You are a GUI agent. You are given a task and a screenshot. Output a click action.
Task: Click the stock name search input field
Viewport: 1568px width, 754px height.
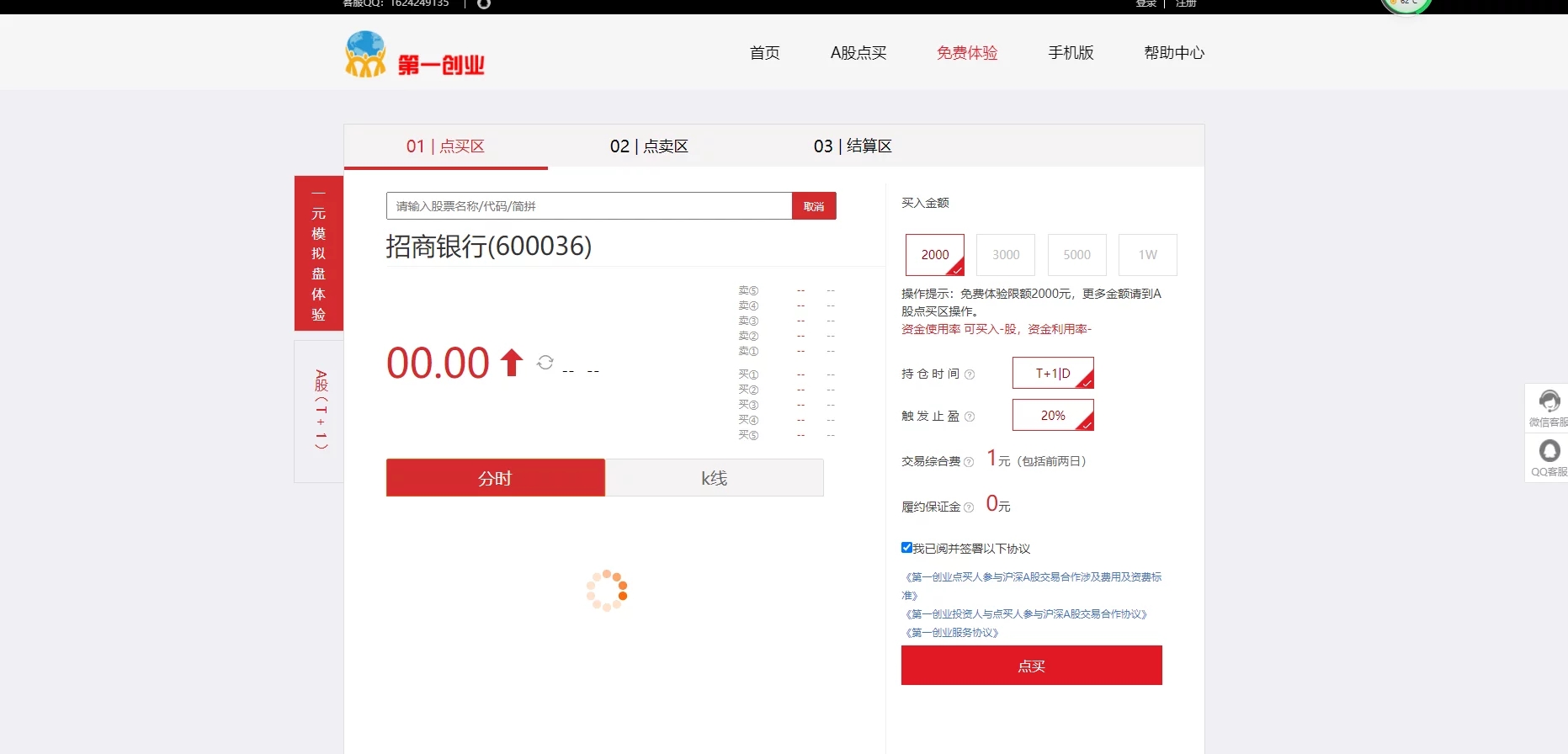[x=589, y=206]
